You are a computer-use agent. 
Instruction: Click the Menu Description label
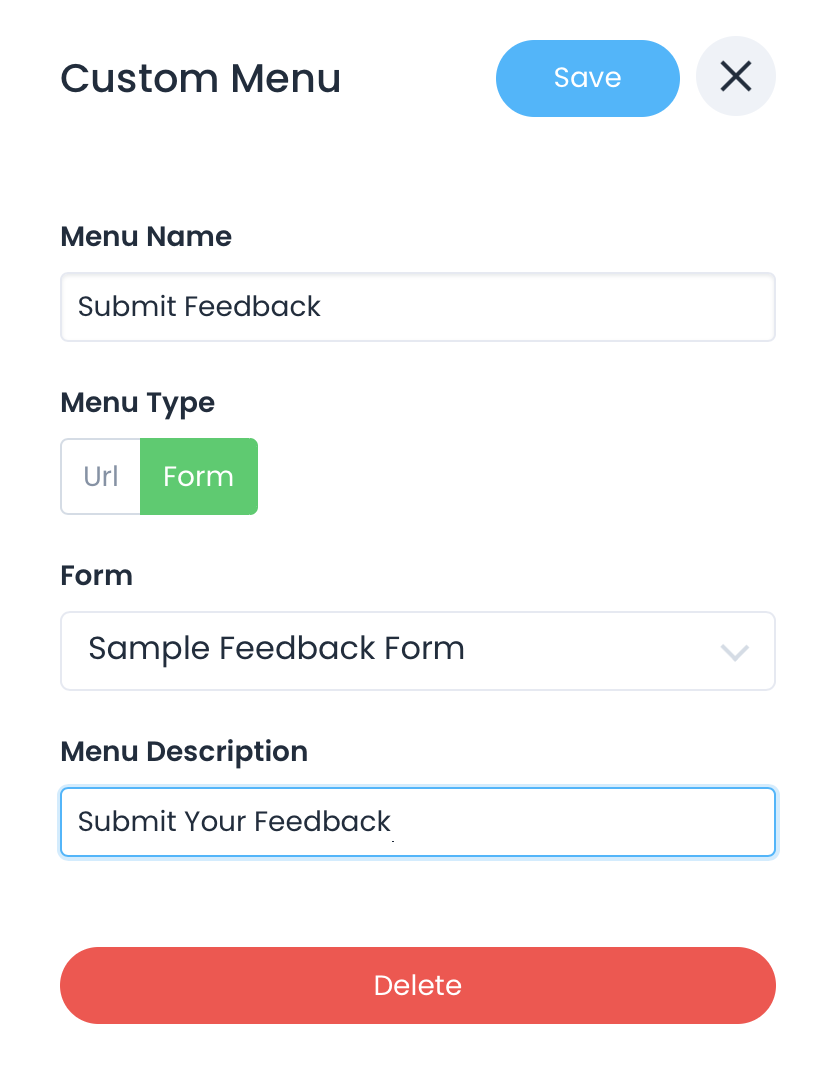pos(184,751)
